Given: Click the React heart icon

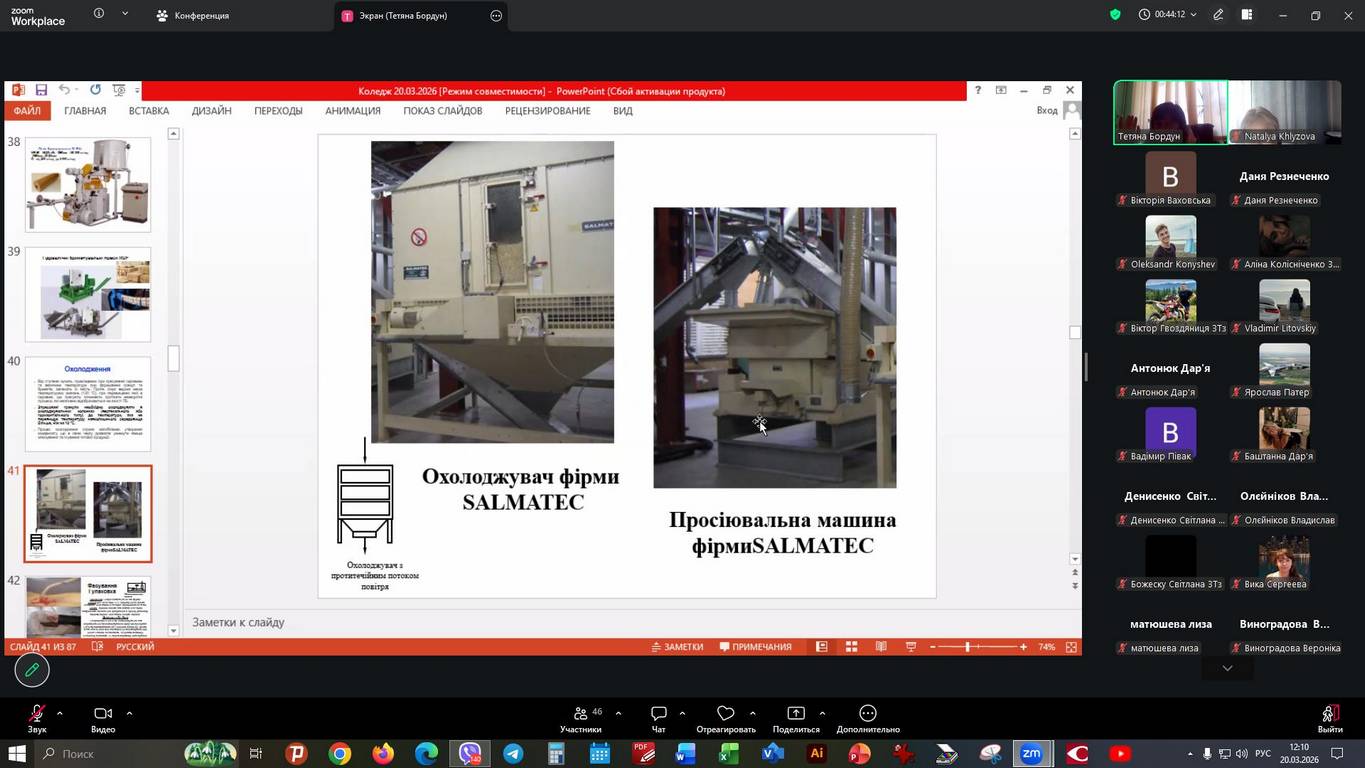Looking at the screenshot, I should 726,713.
